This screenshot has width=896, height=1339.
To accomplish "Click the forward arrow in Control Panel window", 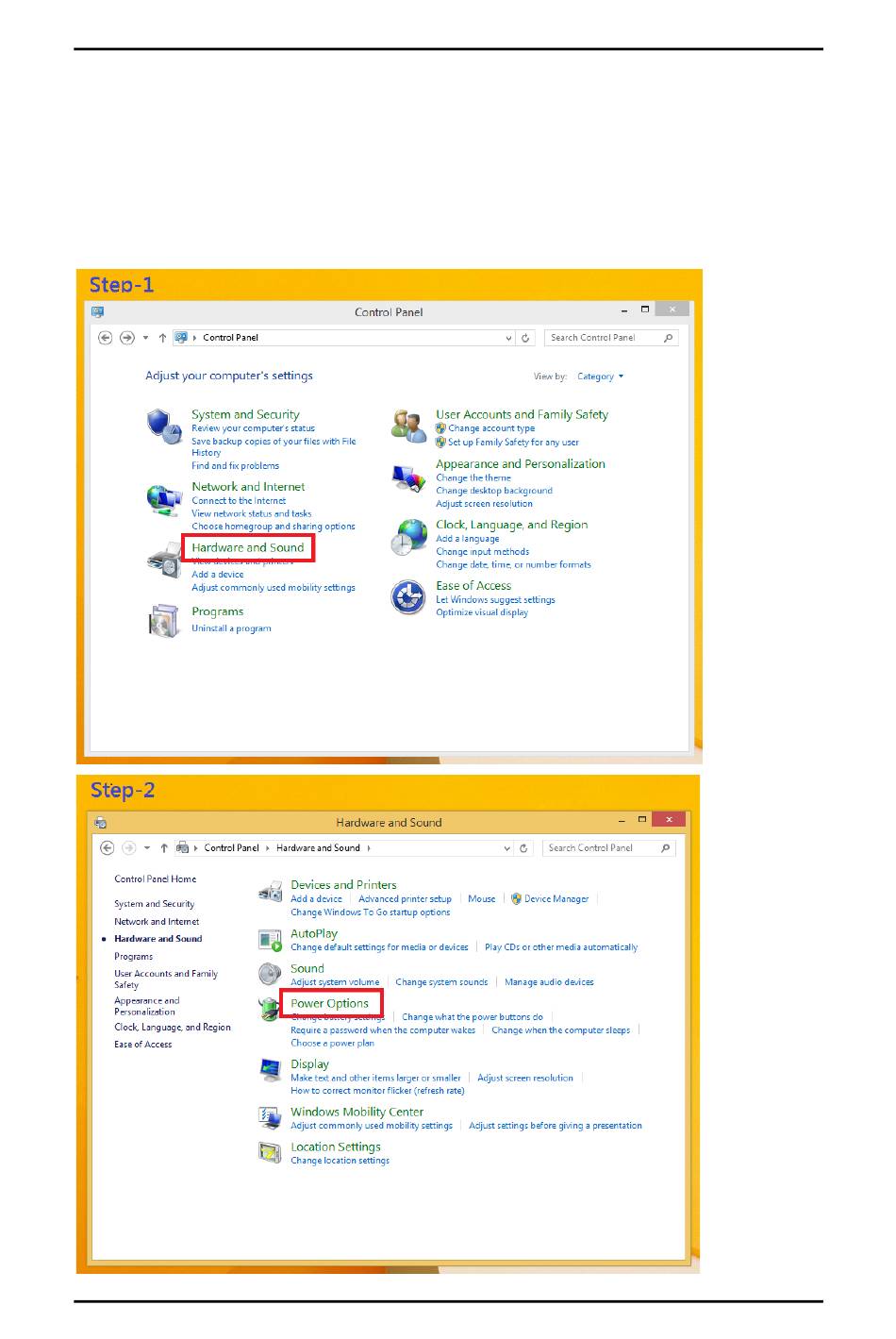I will [x=127, y=338].
